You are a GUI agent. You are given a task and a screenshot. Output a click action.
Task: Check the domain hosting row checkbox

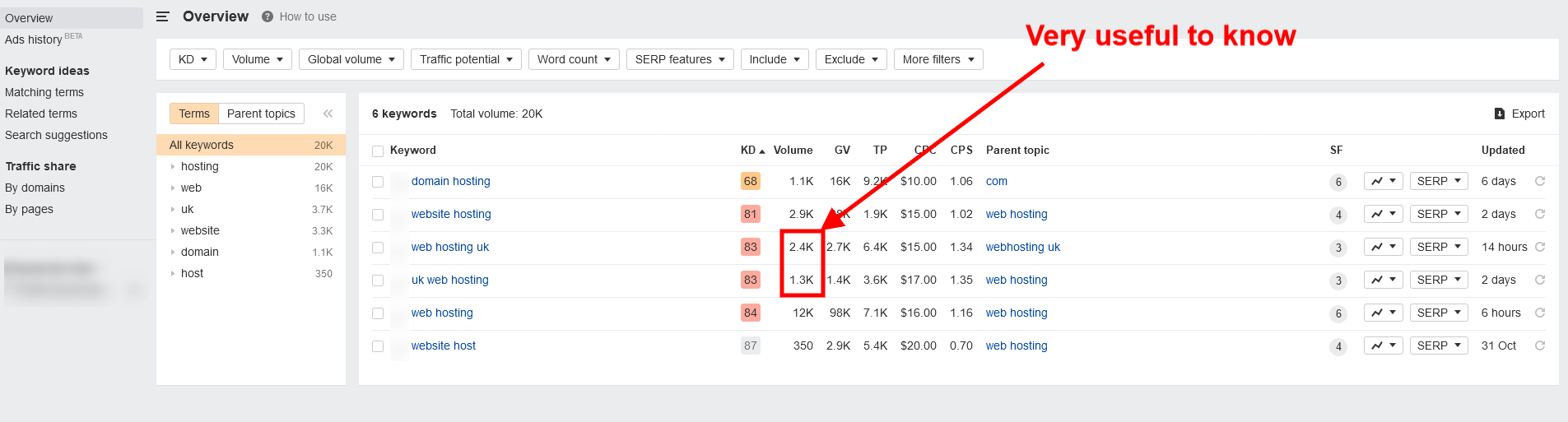(378, 182)
